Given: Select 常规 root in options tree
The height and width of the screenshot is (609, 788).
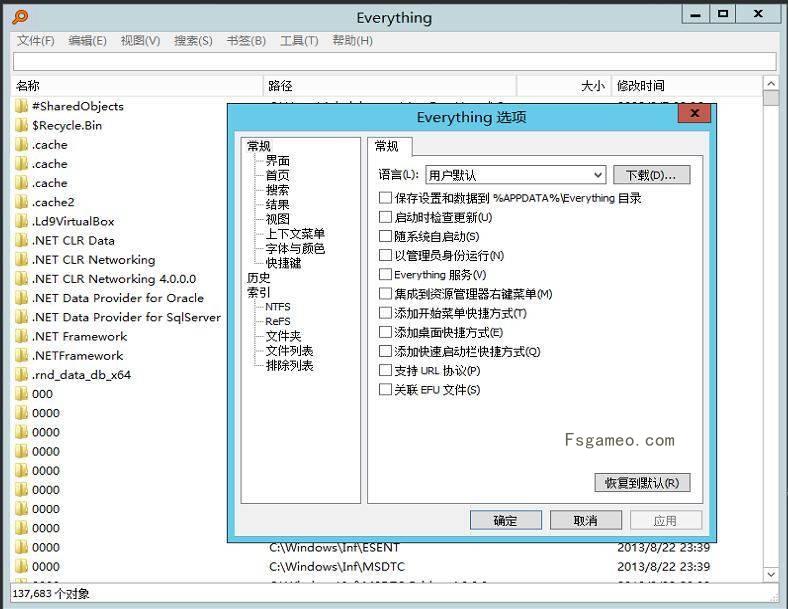Looking at the screenshot, I should click(x=258, y=146).
